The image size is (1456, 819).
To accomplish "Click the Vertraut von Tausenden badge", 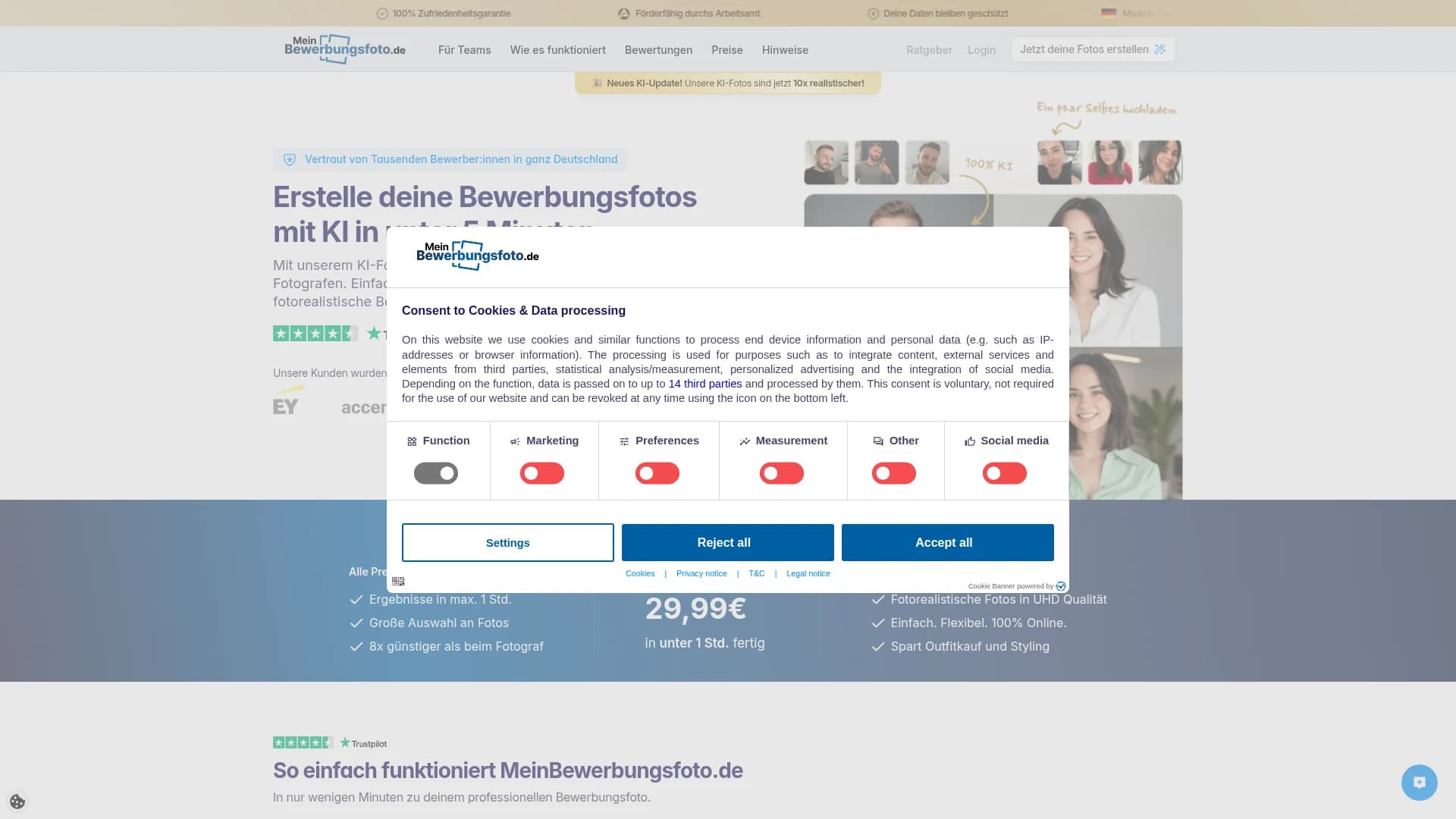I will click(x=450, y=159).
